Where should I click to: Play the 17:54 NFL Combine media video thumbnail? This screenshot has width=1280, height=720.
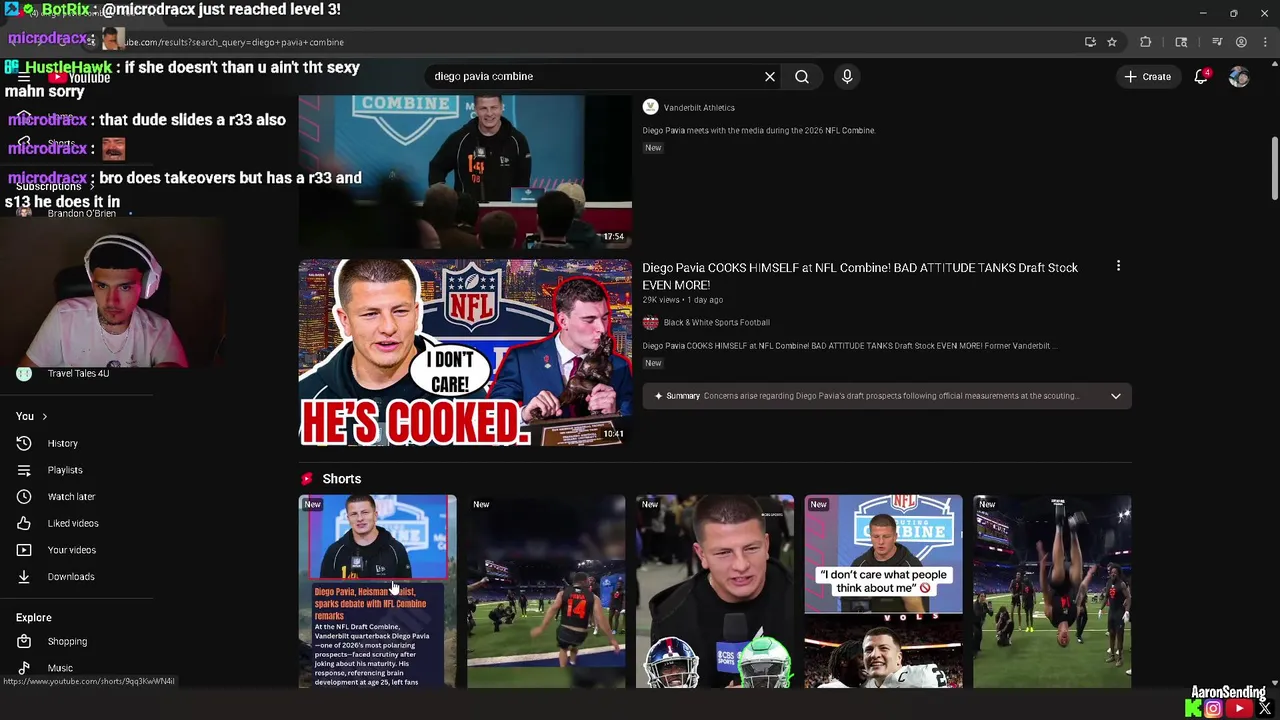click(465, 170)
